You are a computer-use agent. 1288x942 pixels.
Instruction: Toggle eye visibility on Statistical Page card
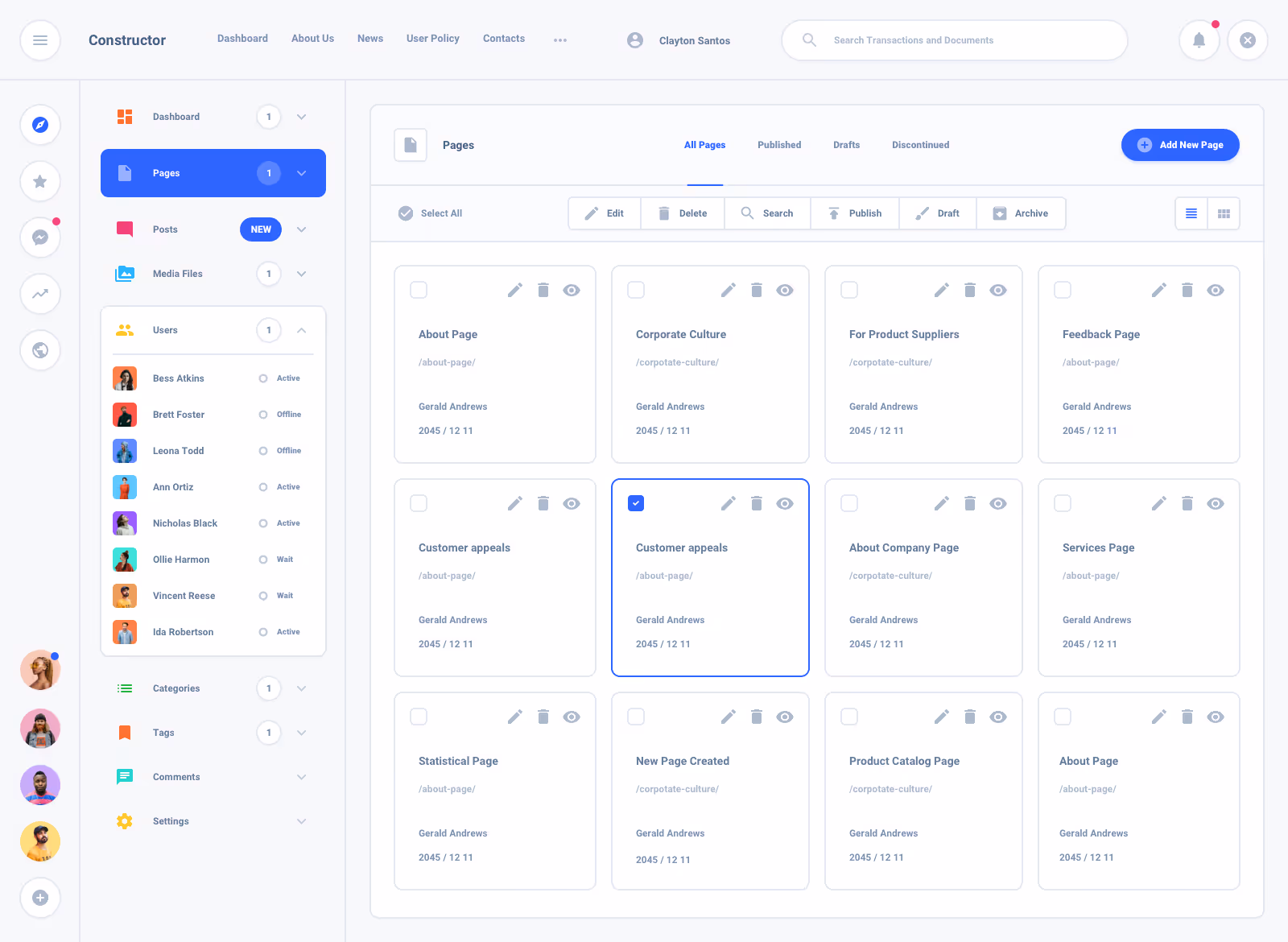pyautogui.click(x=572, y=717)
